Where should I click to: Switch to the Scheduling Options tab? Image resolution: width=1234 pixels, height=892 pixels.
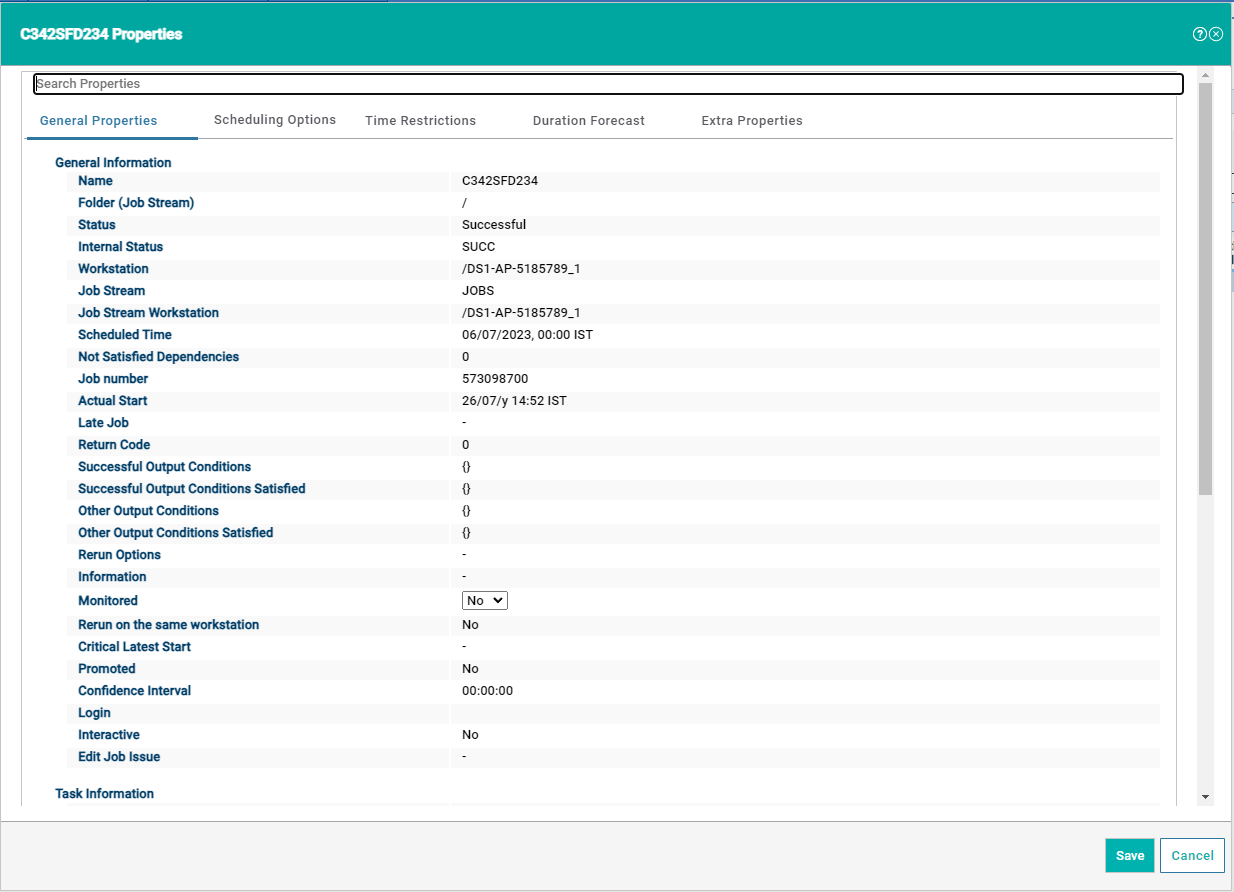pyautogui.click(x=274, y=119)
